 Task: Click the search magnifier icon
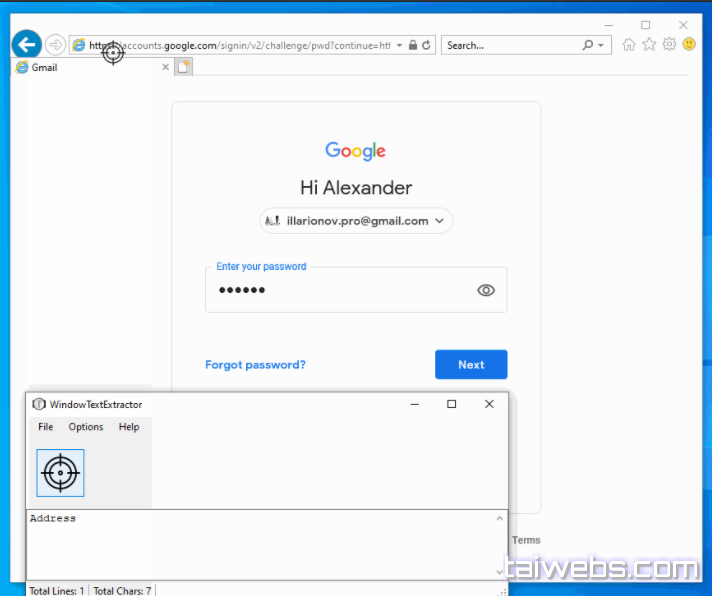tap(587, 45)
